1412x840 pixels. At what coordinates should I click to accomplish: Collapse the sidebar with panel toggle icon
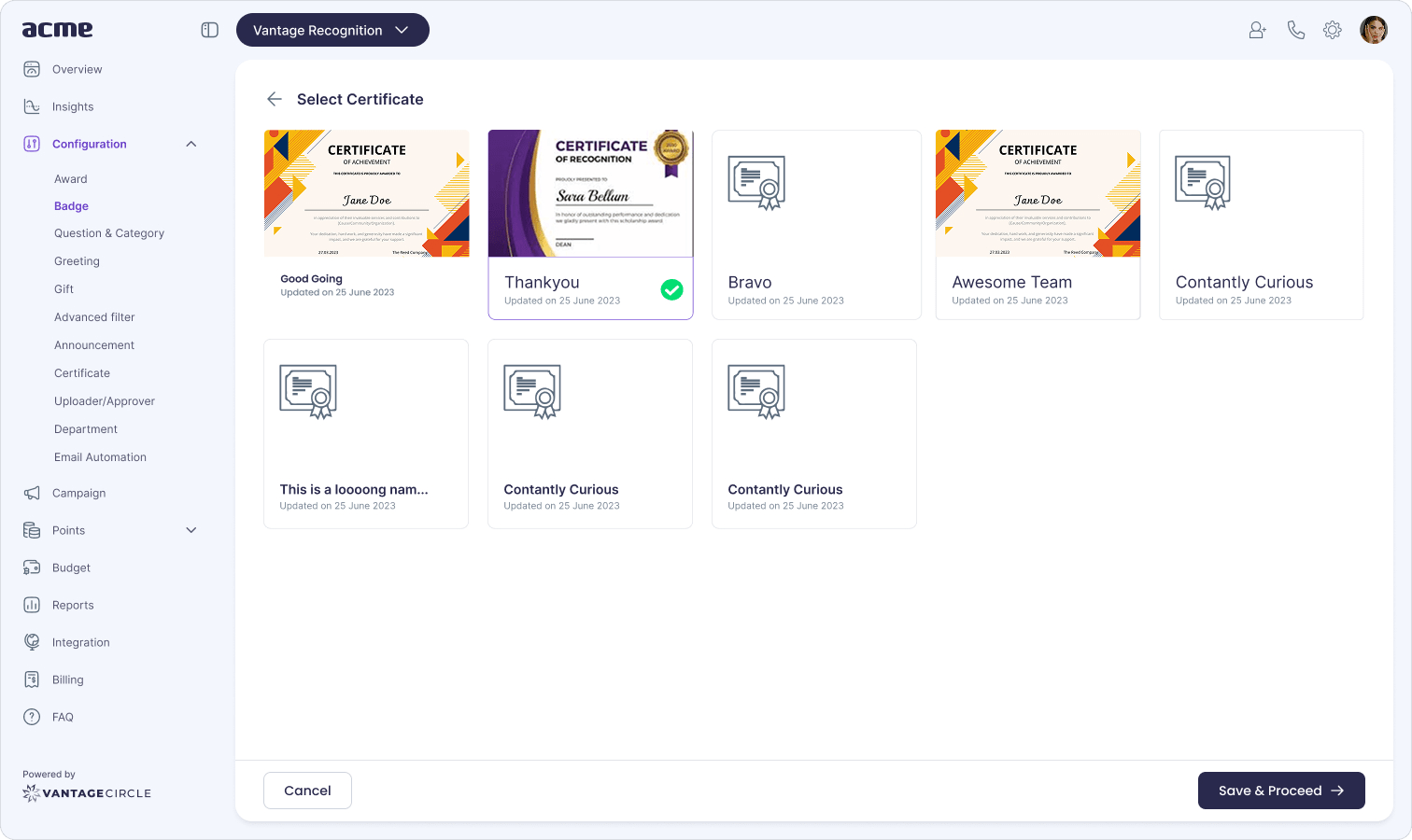pos(210,30)
